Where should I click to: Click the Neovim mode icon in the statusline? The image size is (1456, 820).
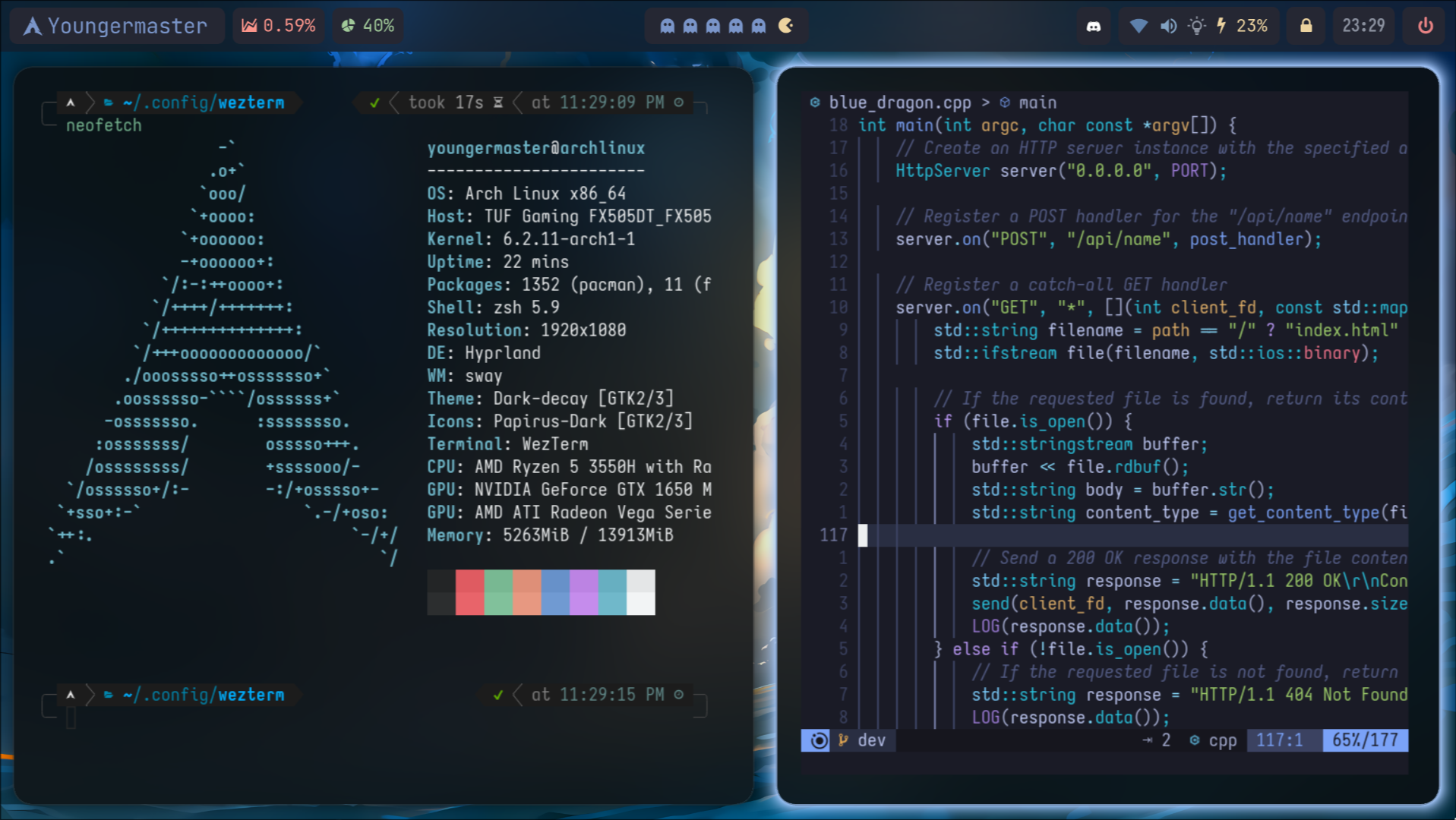click(x=819, y=740)
